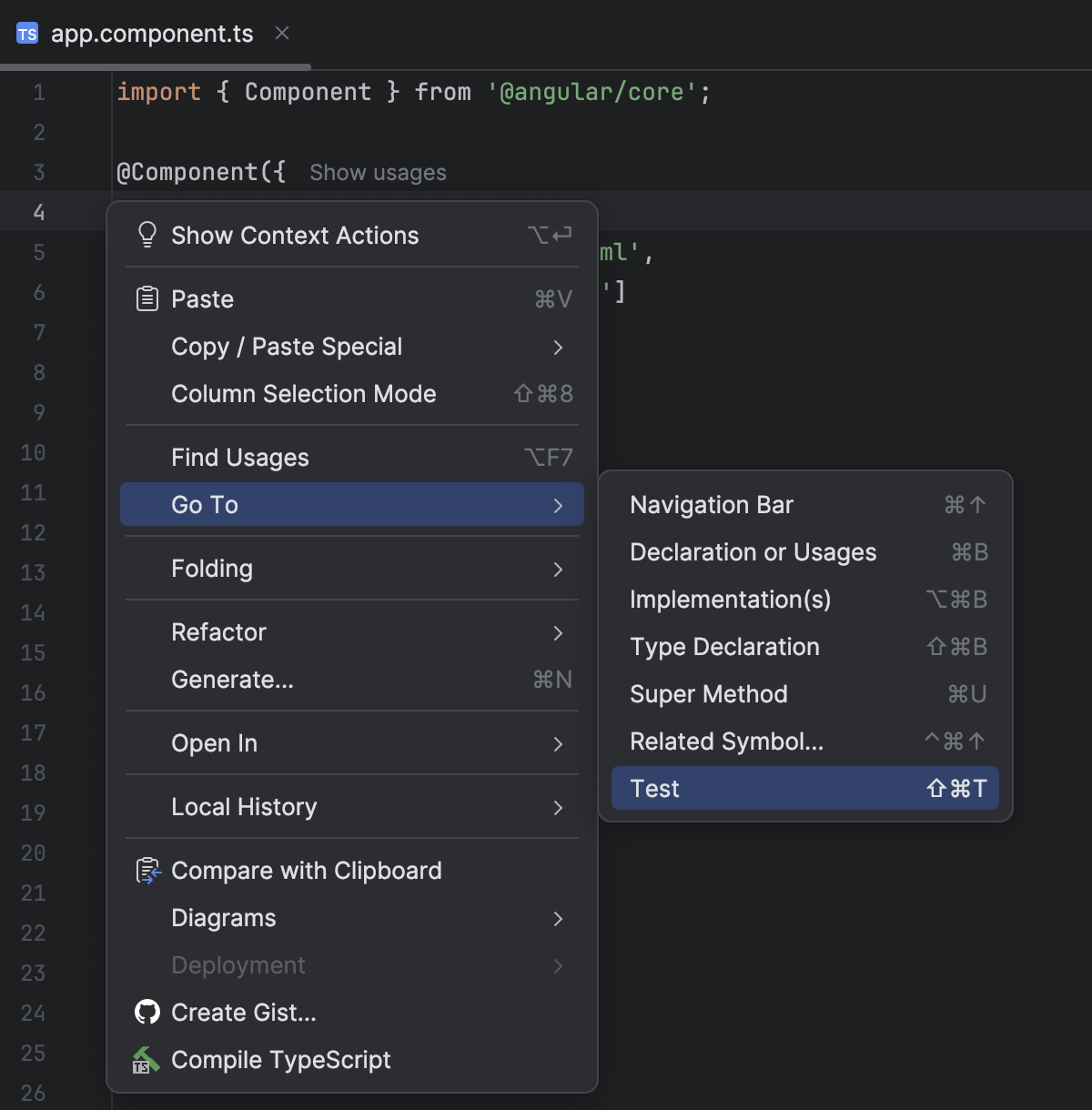Click the clipboard icon beside Paste
Screen dimensions: 1092x1110
[x=147, y=298]
